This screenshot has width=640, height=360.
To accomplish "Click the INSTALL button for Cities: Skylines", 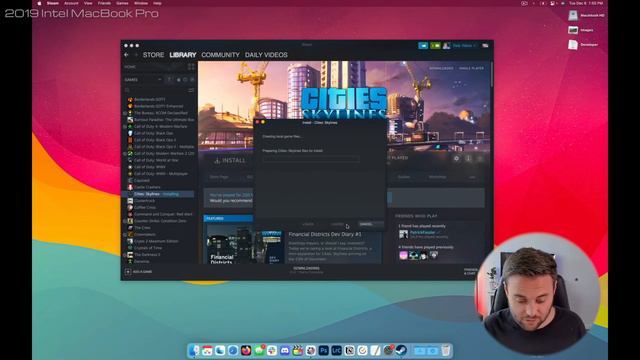I will pos(230,160).
